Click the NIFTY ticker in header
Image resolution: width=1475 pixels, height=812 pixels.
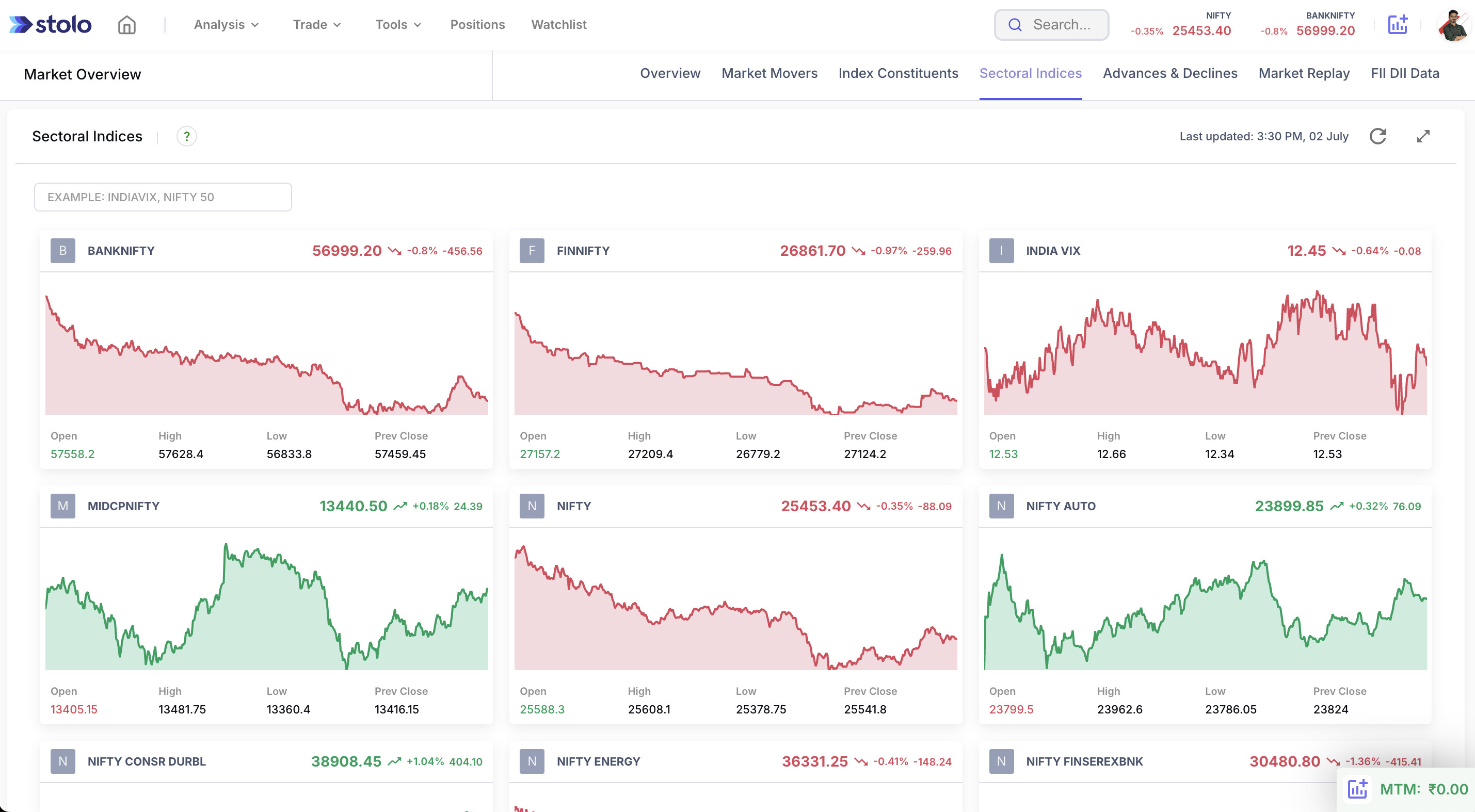pos(1181,25)
